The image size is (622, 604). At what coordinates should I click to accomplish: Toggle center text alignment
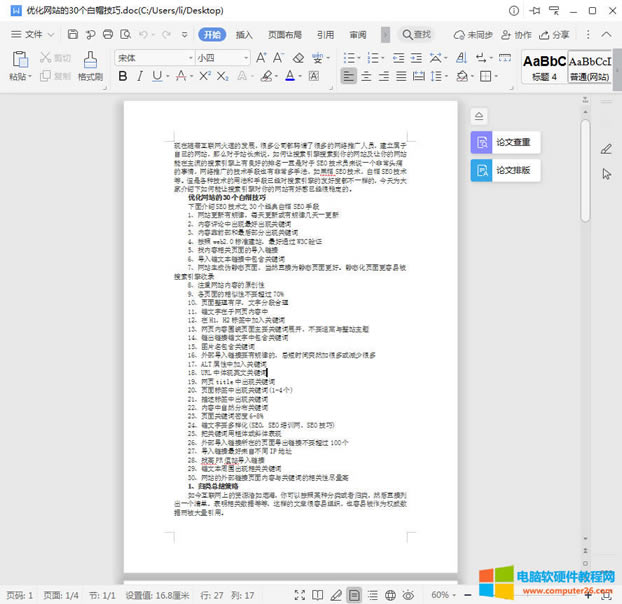(x=368, y=76)
